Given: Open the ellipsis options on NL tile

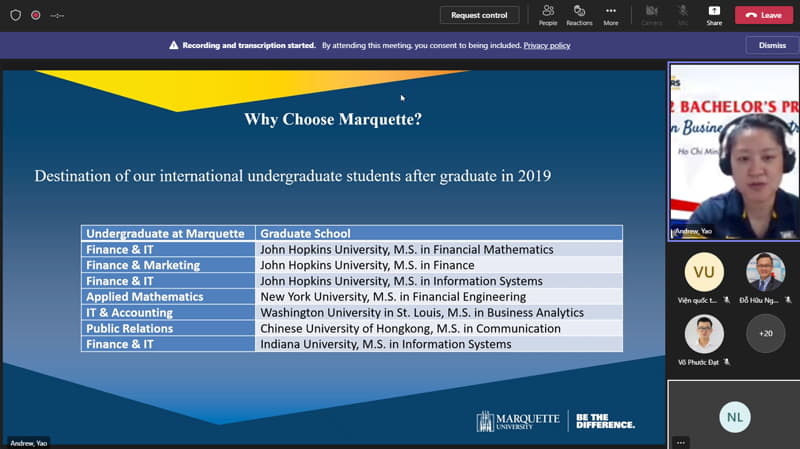Looking at the screenshot, I should 681,441.
